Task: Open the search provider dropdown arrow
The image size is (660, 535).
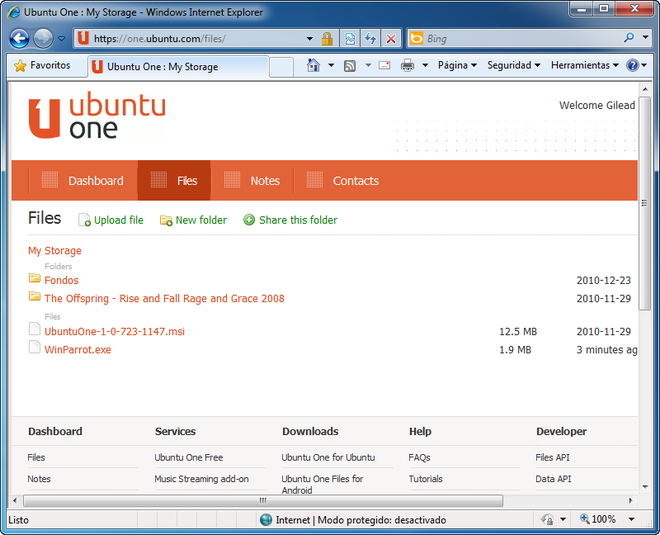Action: (646, 37)
